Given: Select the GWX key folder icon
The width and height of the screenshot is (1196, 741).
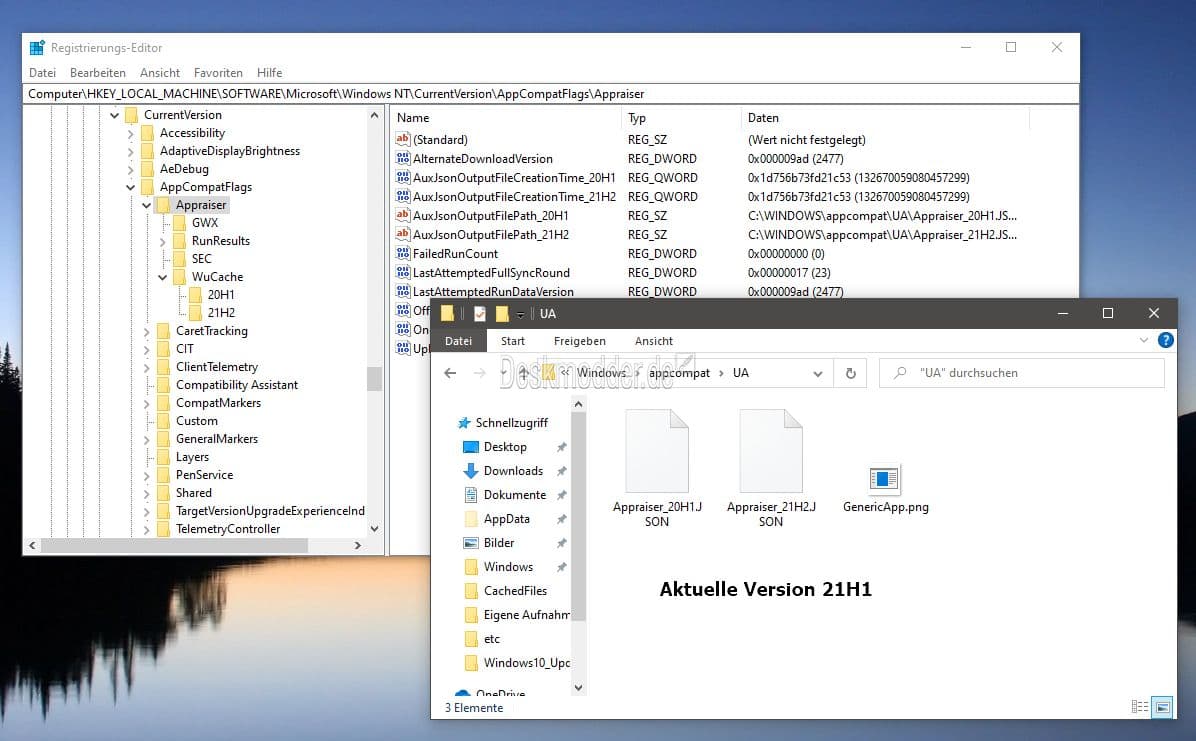Looking at the screenshot, I should pyautogui.click(x=180, y=223).
